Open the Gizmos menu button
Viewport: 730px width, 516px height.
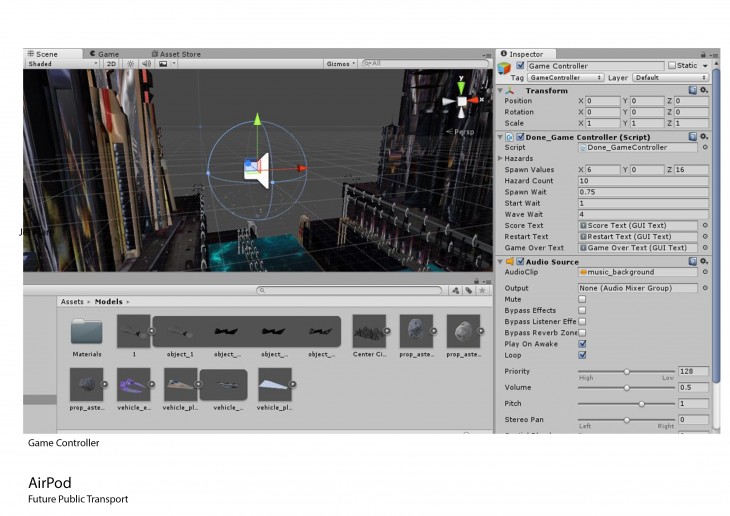click(340, 63)
